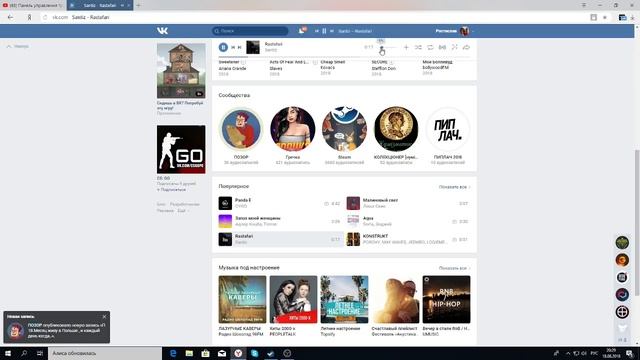Image resolution: width=640 pixels, height=360 pixels.
Task: Seek on the track progress bar
Action: pyautogui.click(x=344, y=57)
